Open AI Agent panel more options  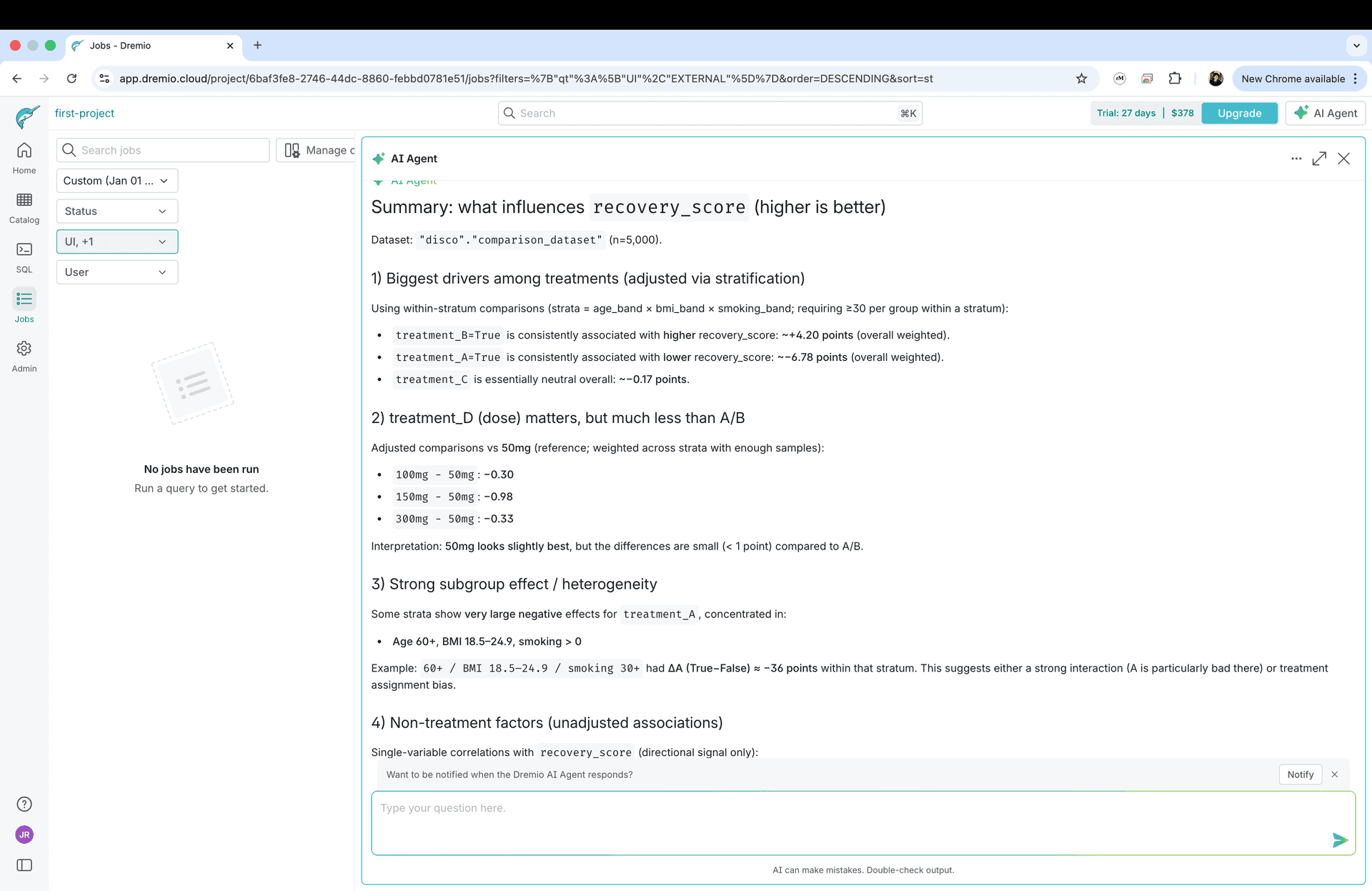pos(1296,159)
